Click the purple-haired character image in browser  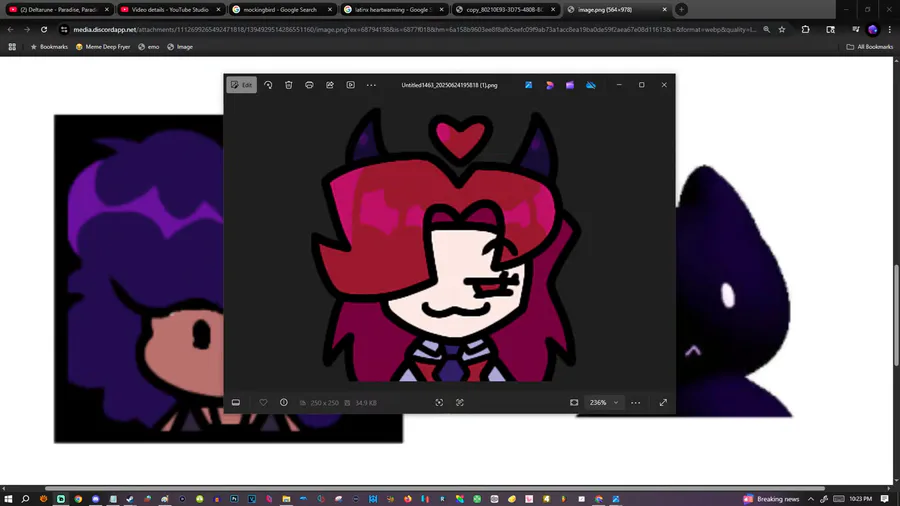138,278
